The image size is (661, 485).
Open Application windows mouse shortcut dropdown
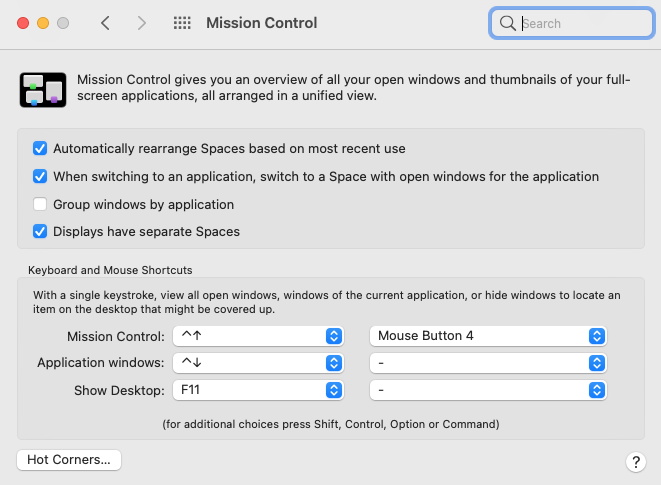tap(488, 363)
